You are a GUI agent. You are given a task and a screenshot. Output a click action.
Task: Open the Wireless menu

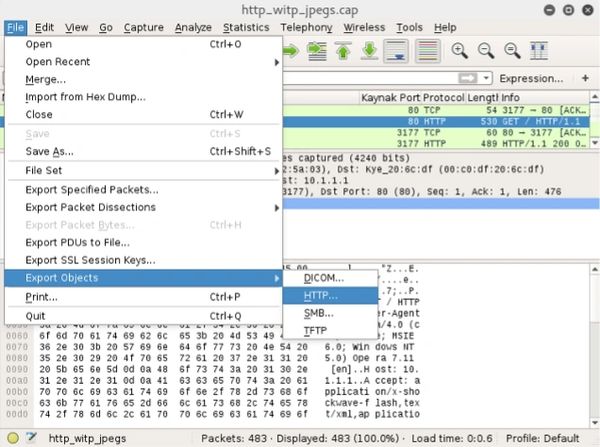(x=364, y=28)
